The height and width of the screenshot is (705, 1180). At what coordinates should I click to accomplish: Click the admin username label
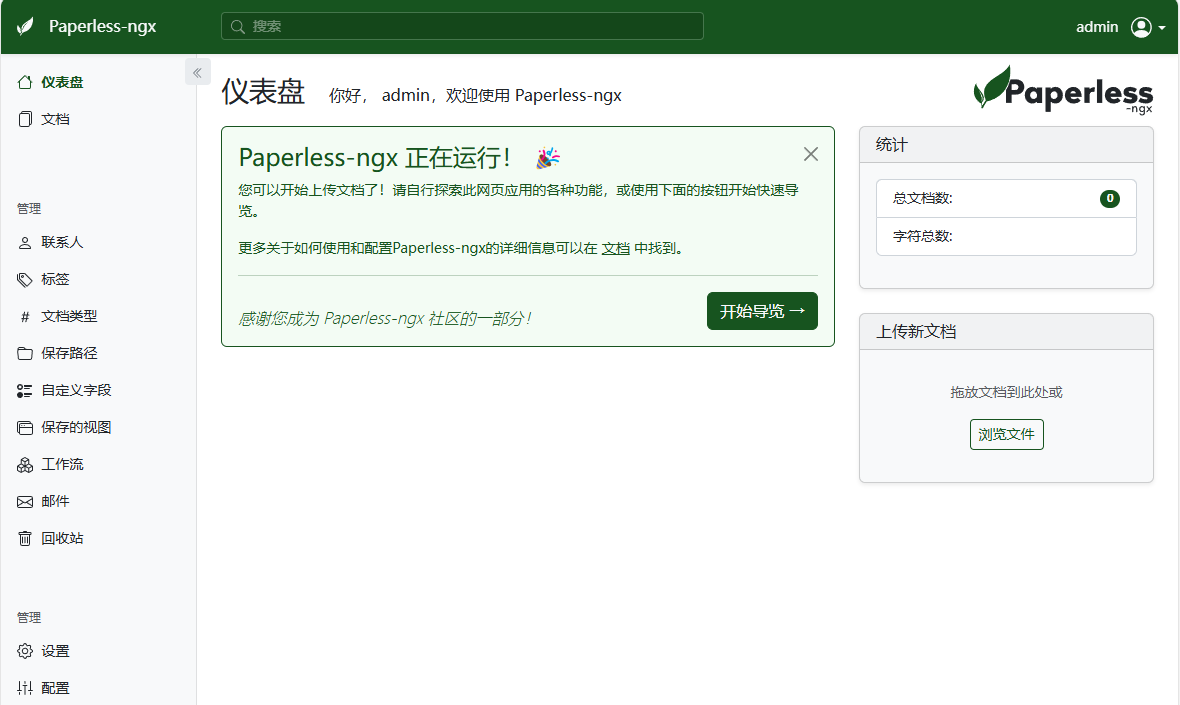(1096, 27)
